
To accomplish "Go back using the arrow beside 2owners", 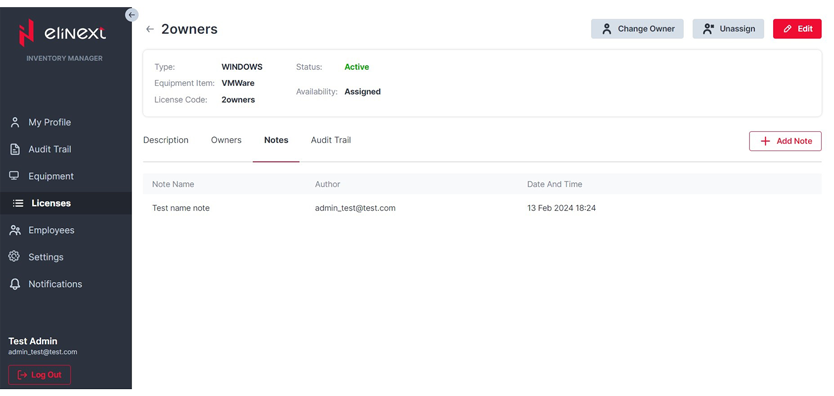I will click(150, 29).
